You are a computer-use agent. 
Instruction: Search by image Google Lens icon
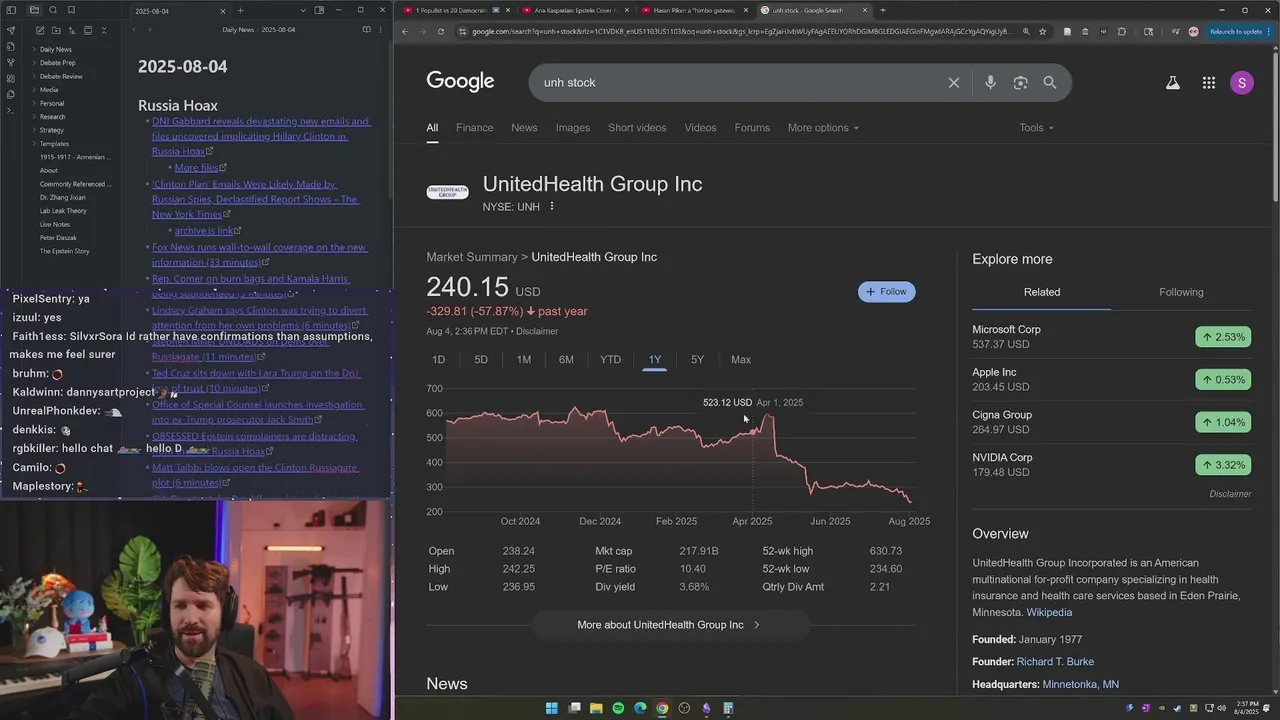pyautogui.click(x=1020, y=83)
